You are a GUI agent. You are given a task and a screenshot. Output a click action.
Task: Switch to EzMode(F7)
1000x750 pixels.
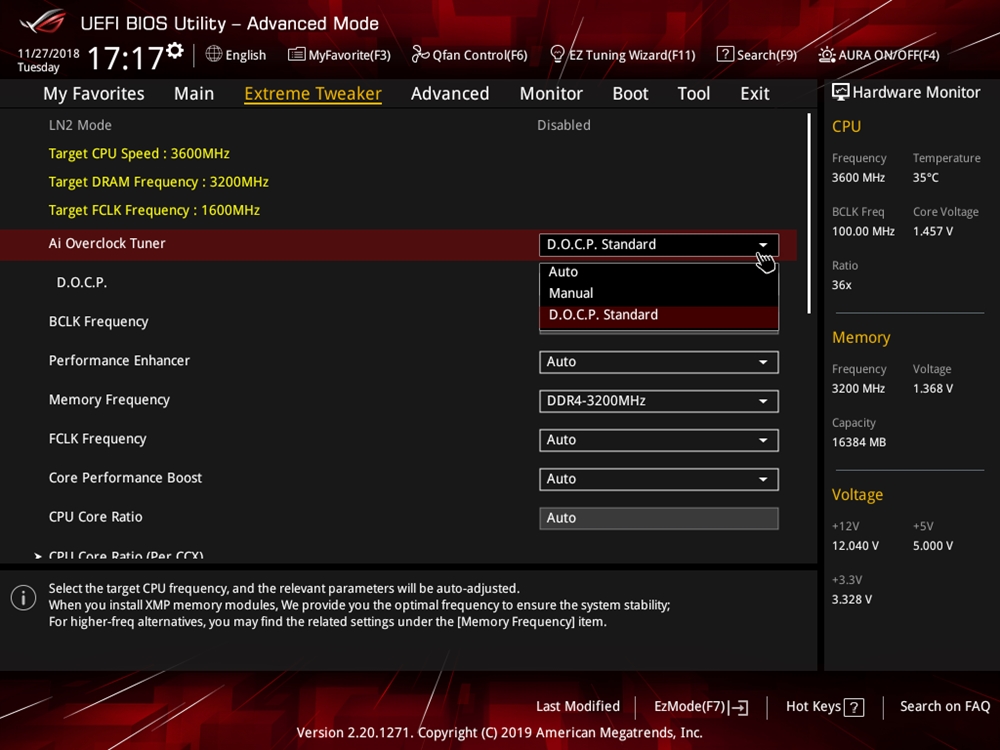pos(700,707)
